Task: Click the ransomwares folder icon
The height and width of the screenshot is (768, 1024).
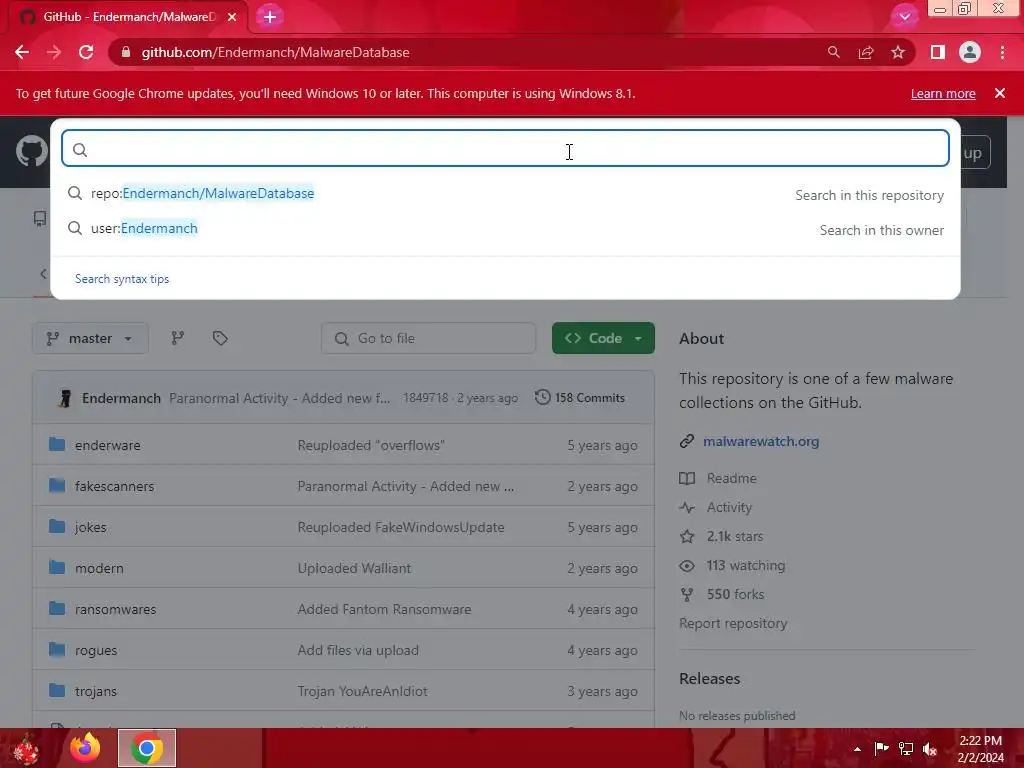Action: pyautogui.click(x=57, y=609)
